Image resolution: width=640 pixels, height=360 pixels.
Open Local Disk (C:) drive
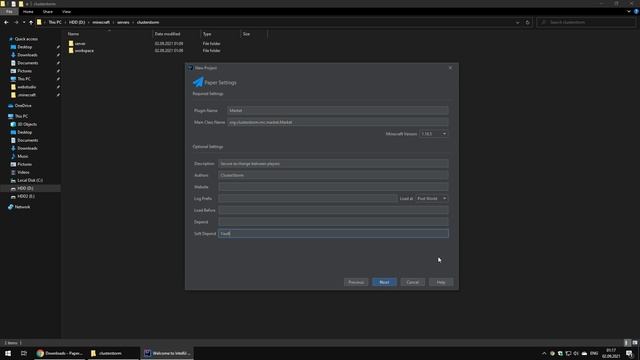point(30,180)
